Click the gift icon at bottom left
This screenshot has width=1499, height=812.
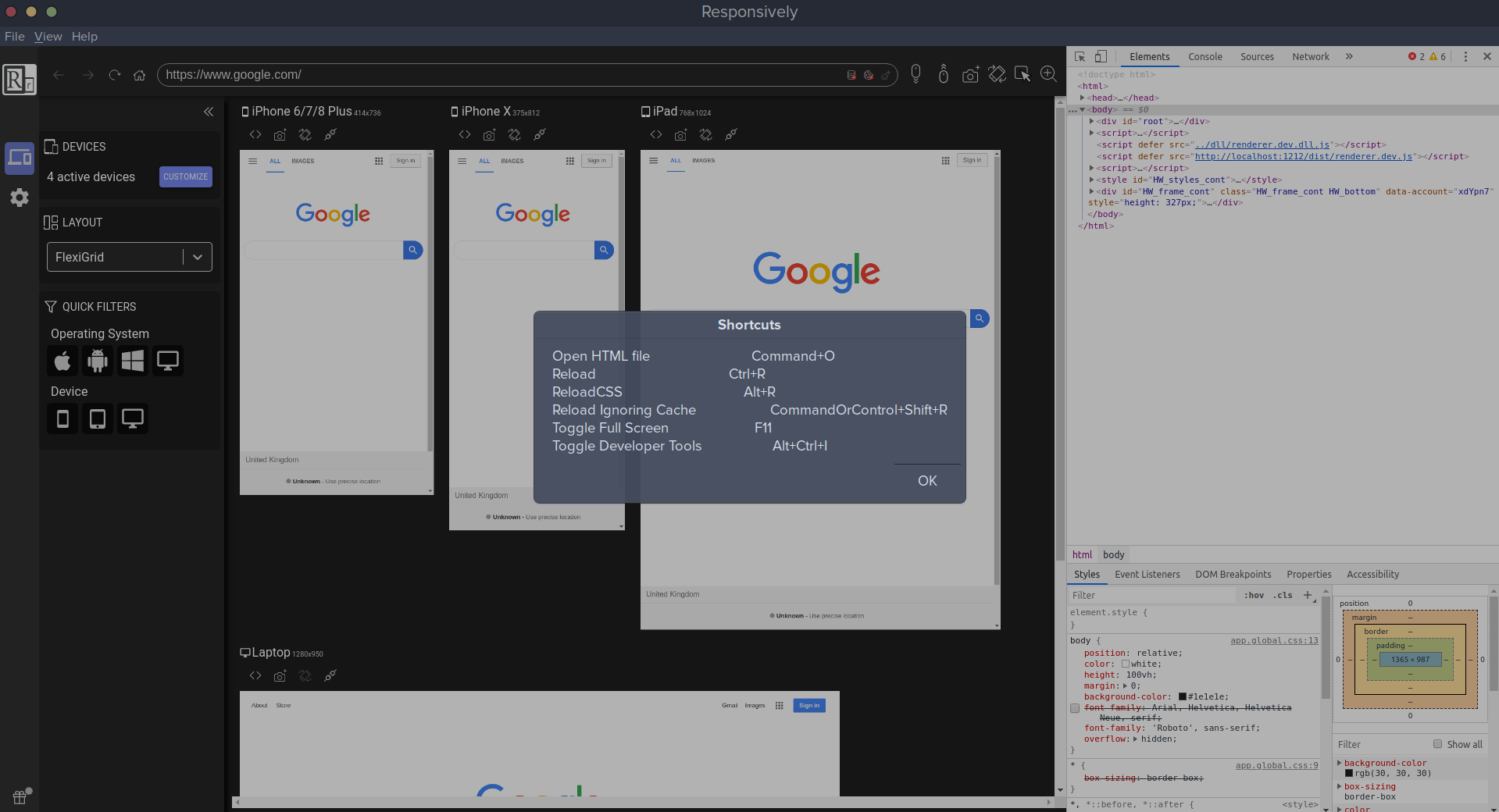(21, 796)
